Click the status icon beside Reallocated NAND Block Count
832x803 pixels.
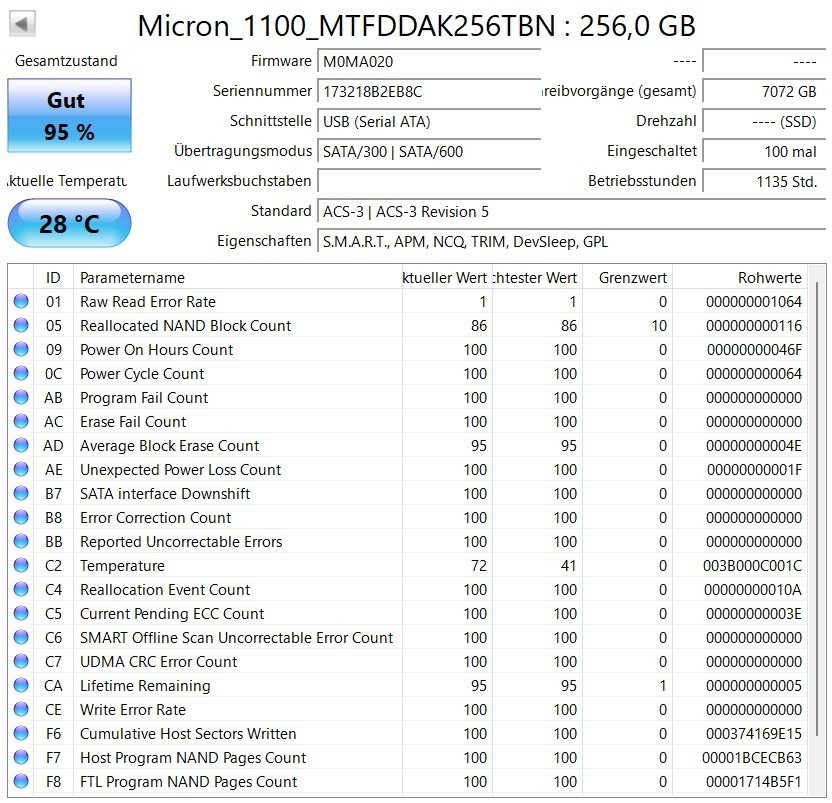click(x=21, y=325)
